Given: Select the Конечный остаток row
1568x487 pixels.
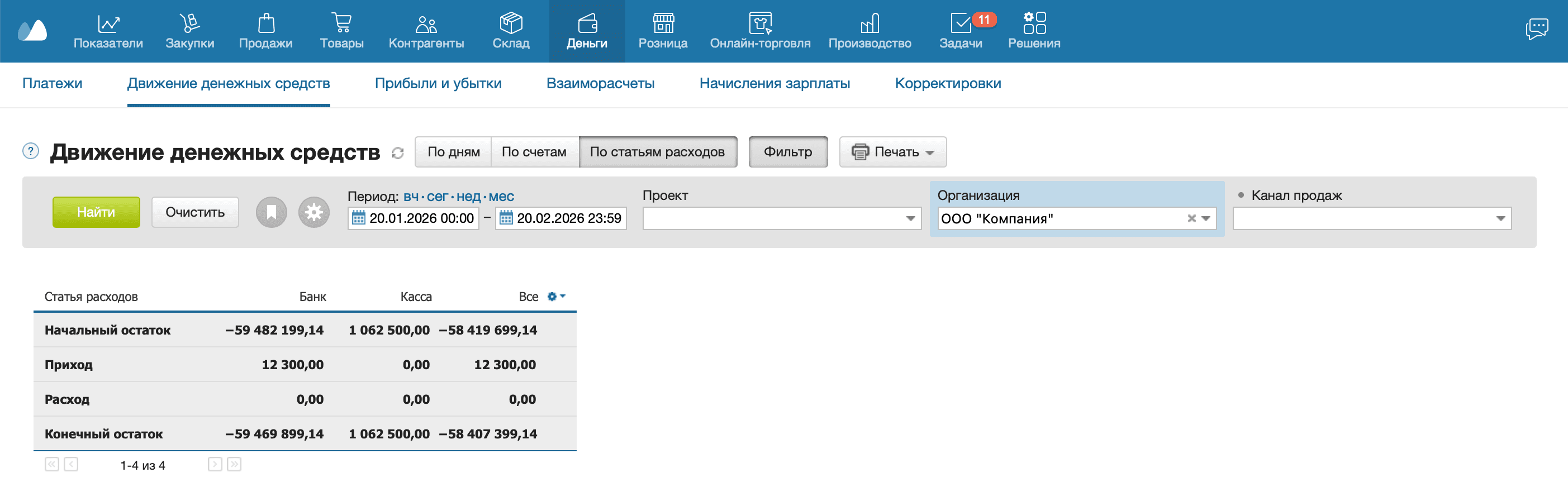Looking at the screenshot, I should pyautogui.click(x=305, y=434).
